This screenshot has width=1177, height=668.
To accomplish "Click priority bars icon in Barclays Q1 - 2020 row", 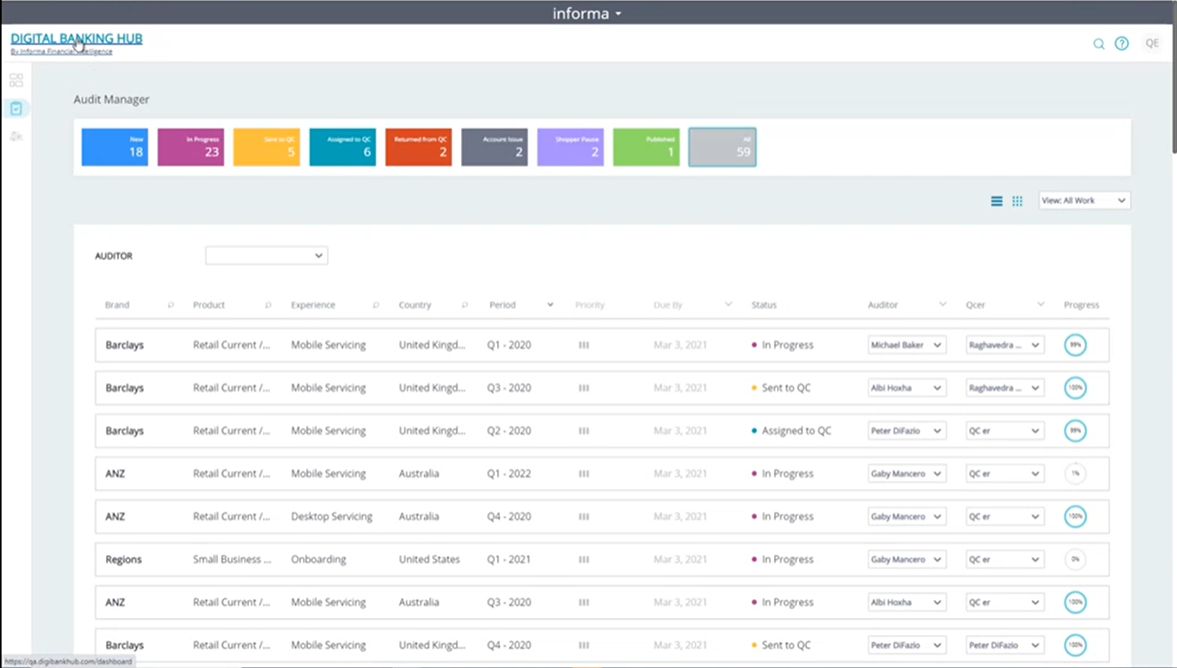I will (x=584, y=345).
